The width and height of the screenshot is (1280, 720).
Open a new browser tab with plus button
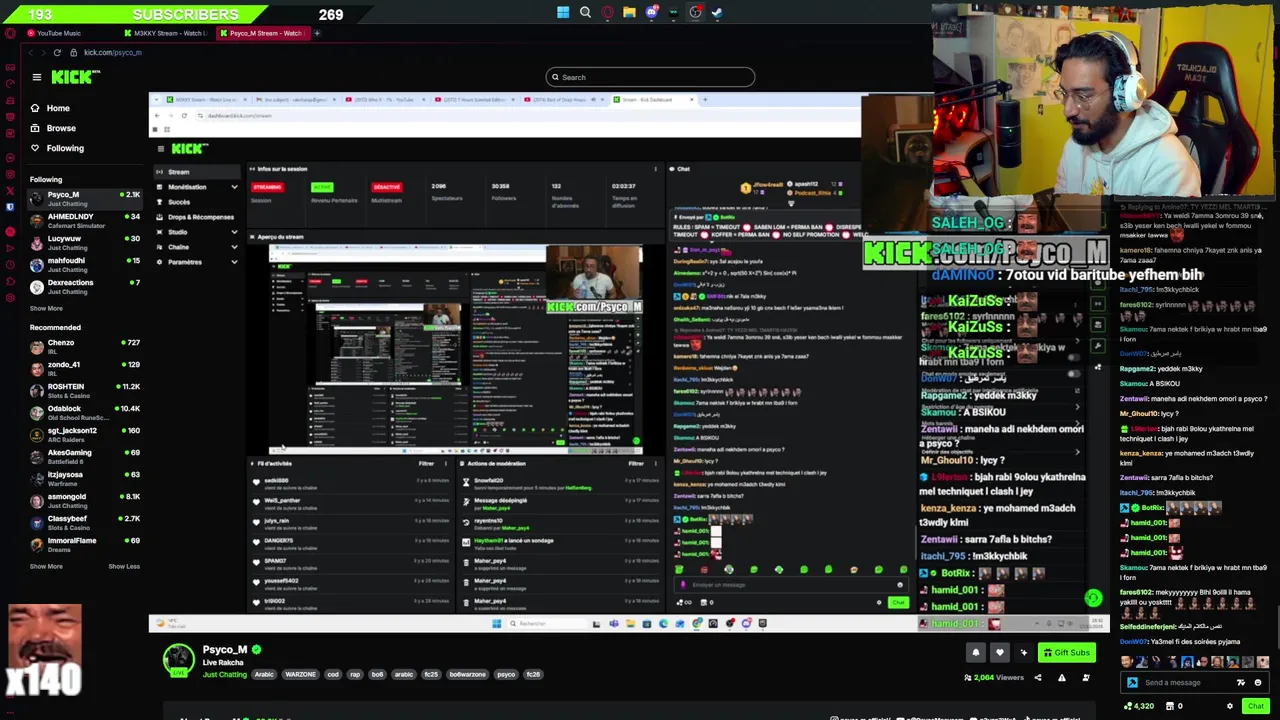tap(317, 33)
